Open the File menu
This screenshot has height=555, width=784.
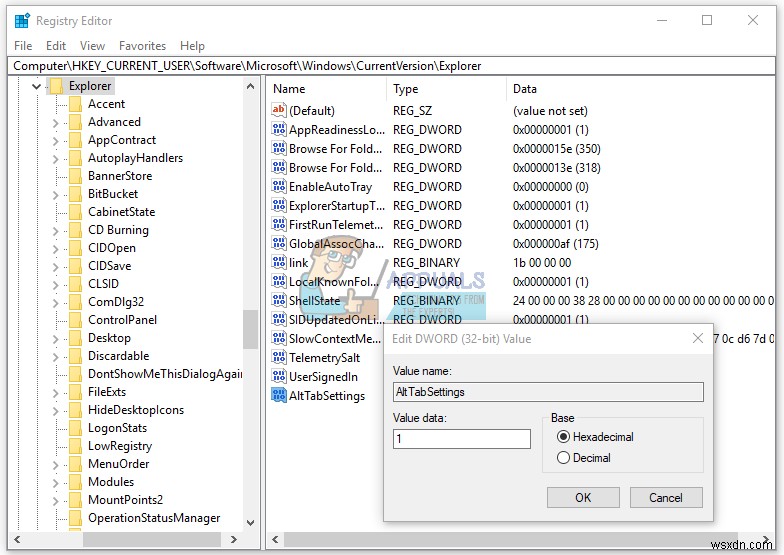coord(23,46)
